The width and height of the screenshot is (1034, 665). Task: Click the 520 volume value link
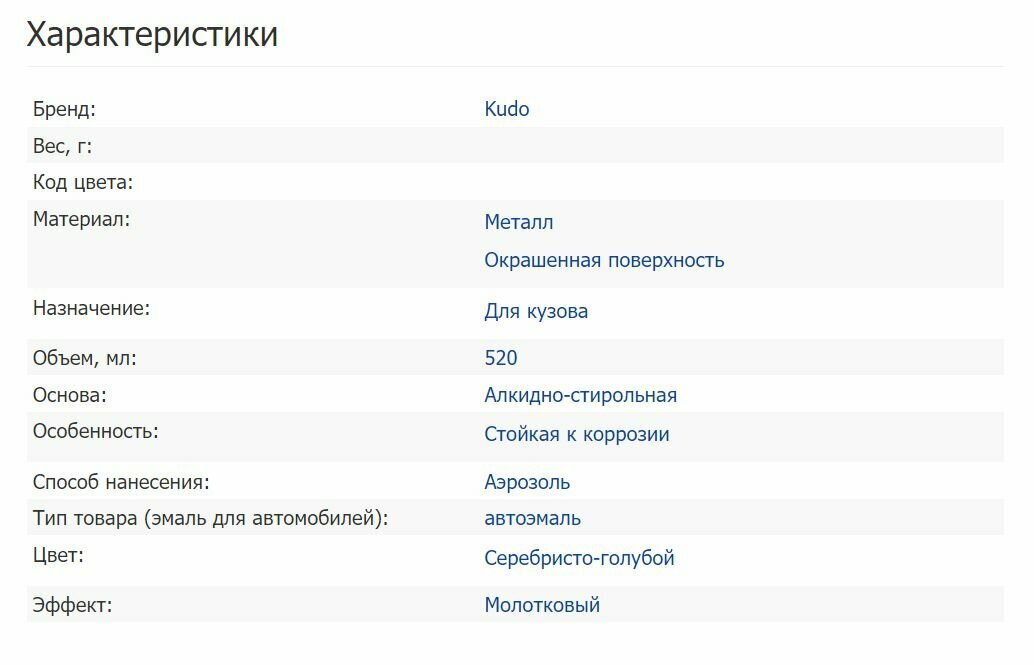[x=500, y=358]
